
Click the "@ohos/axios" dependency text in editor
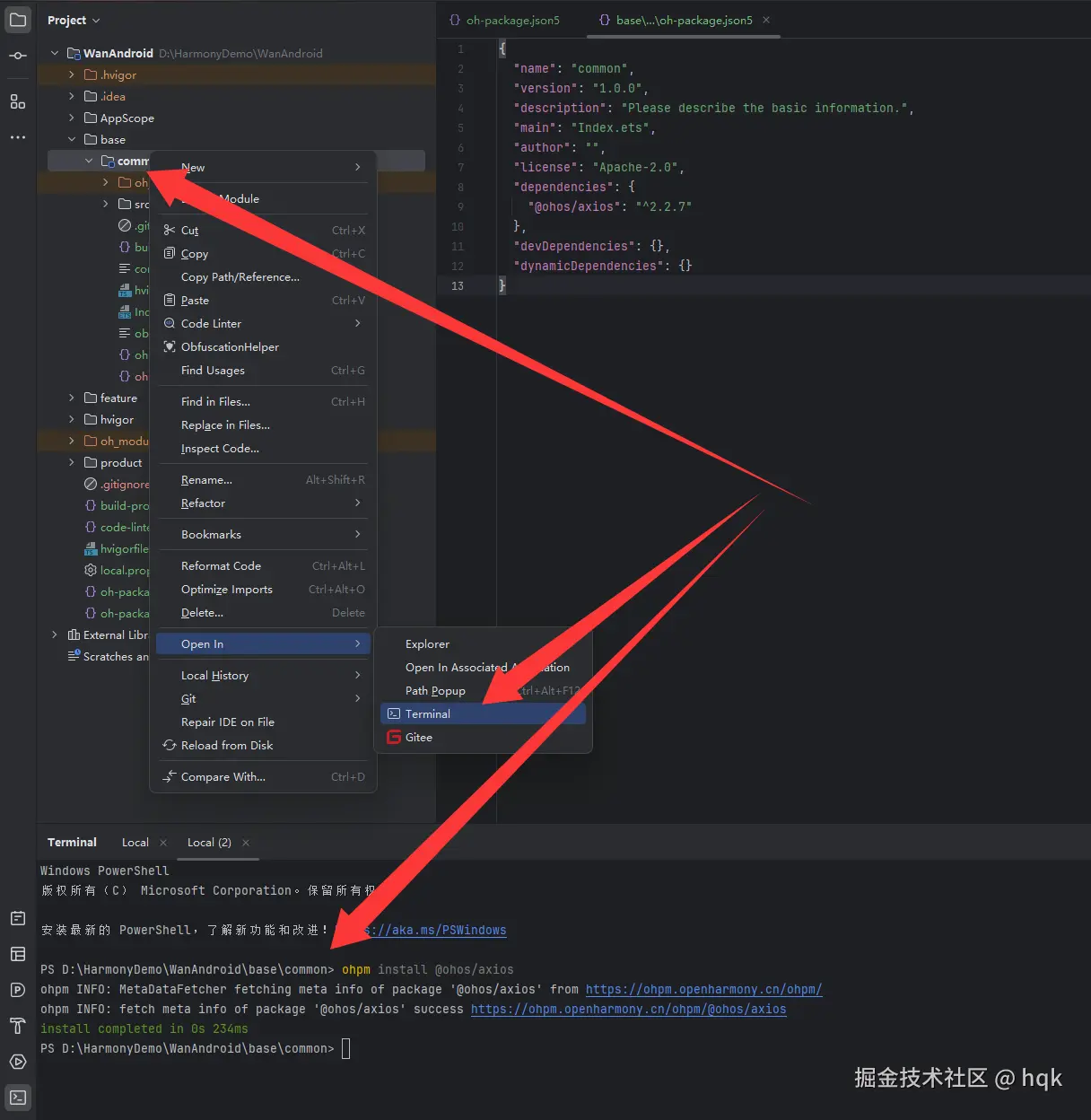tap(574, 206)
